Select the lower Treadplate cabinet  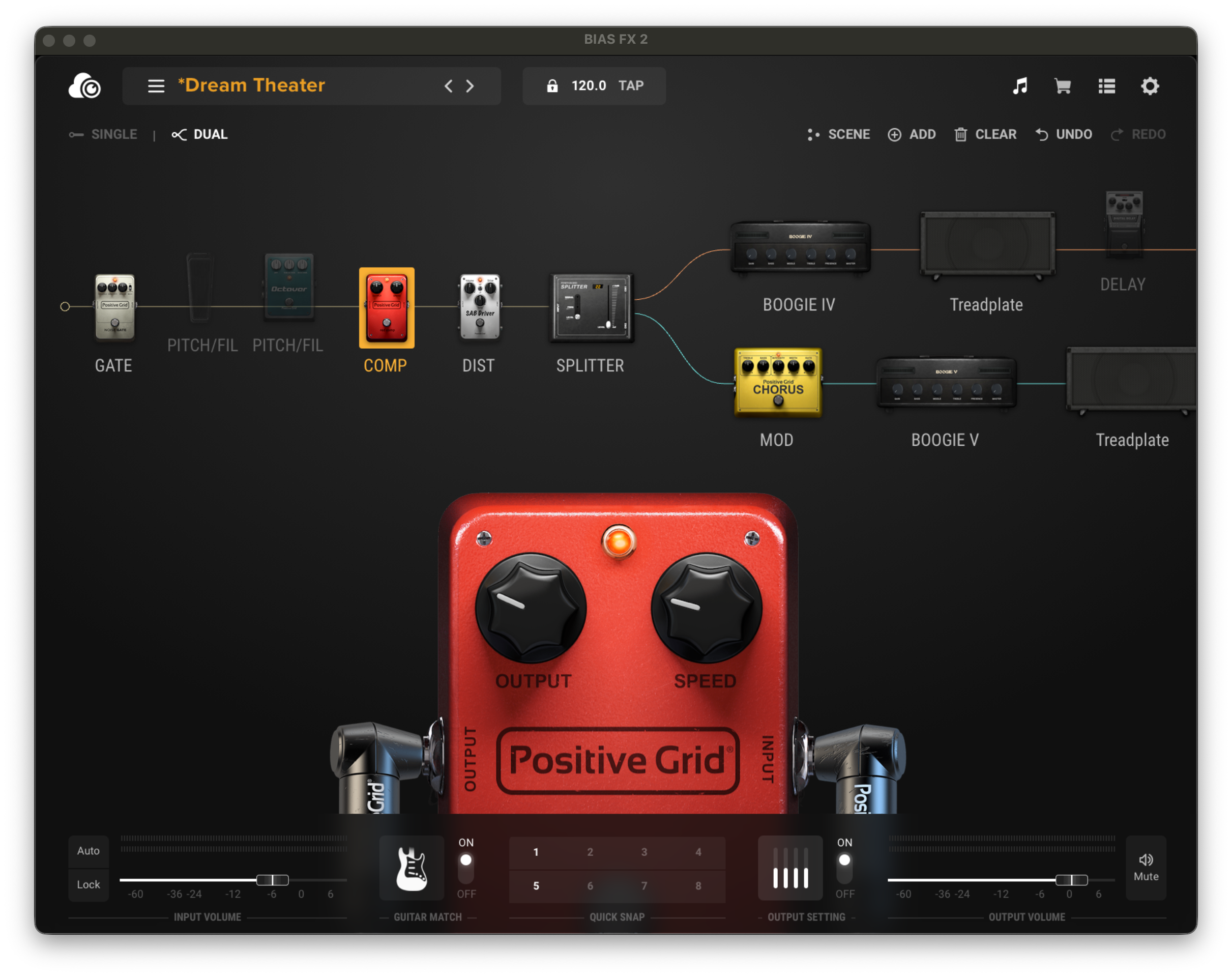[1131, 380]
